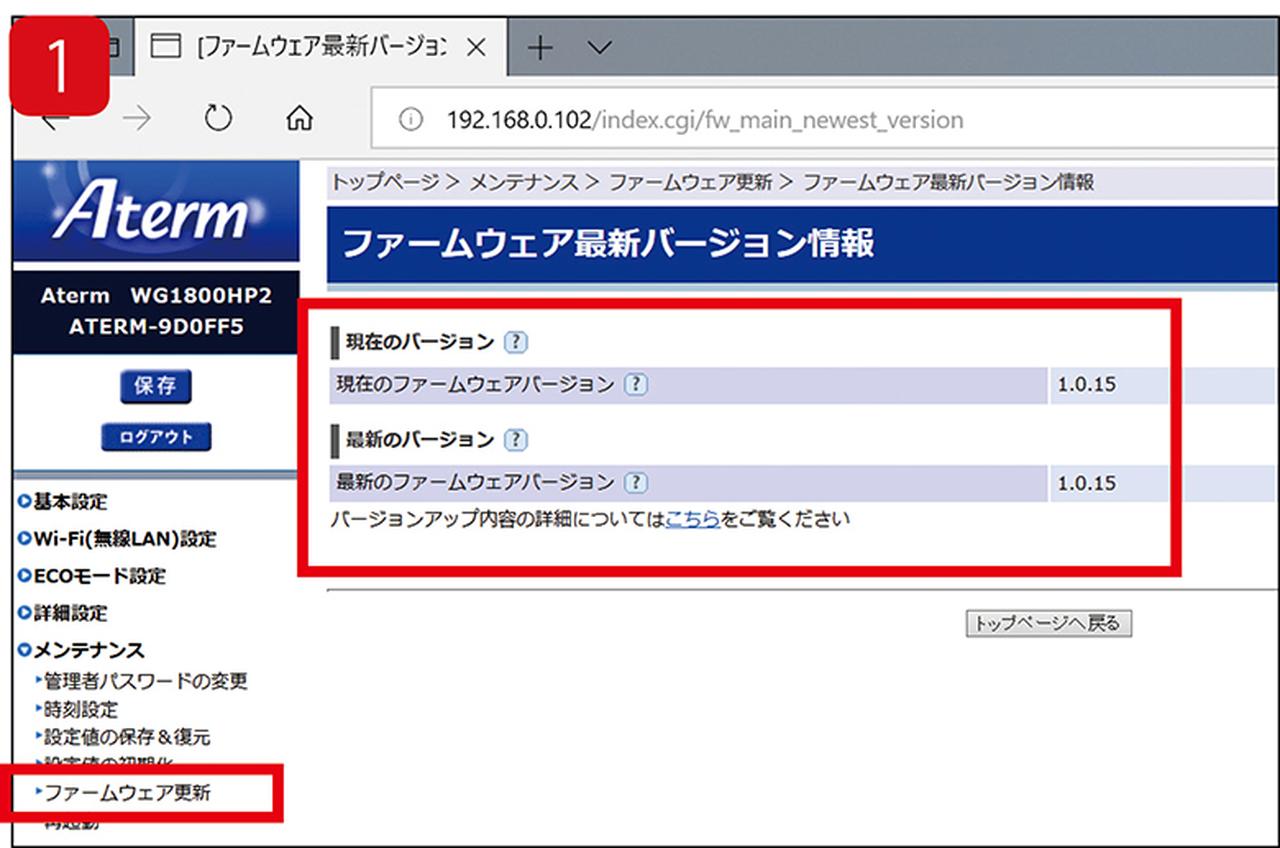
Task: Click the トップページへ戻る button
Action: 1048,624
